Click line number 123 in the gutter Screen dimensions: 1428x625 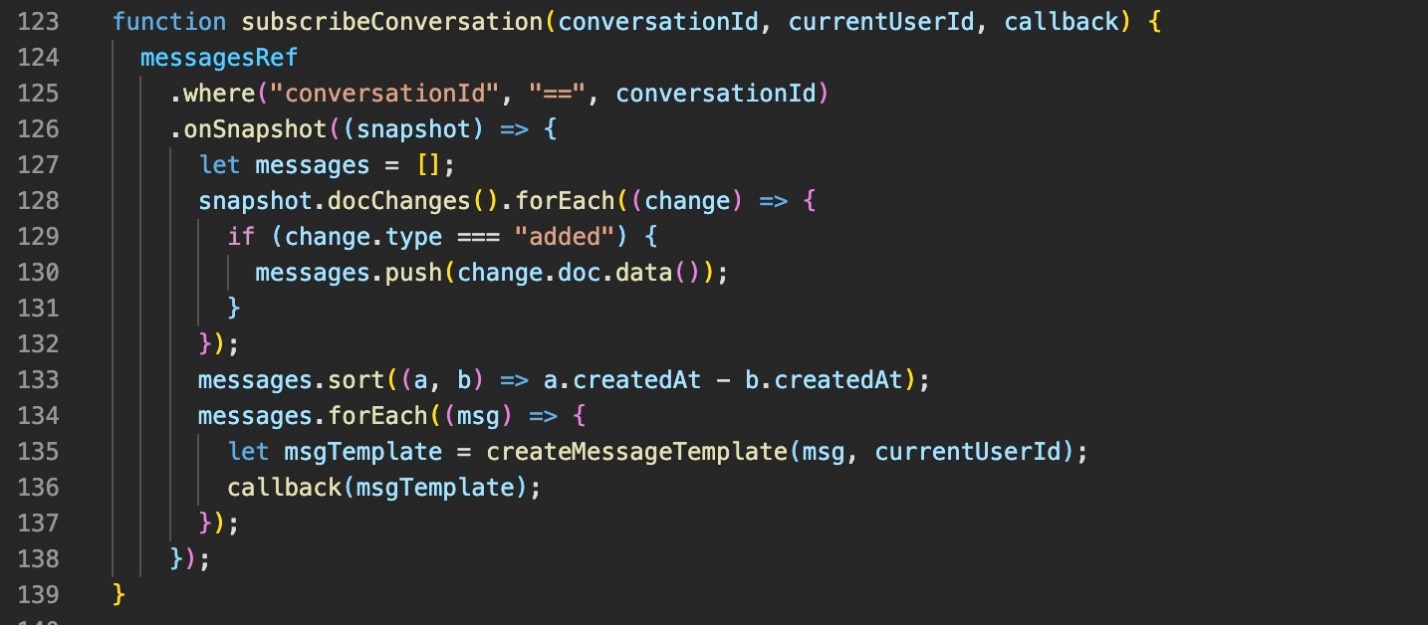pos(38,21)
